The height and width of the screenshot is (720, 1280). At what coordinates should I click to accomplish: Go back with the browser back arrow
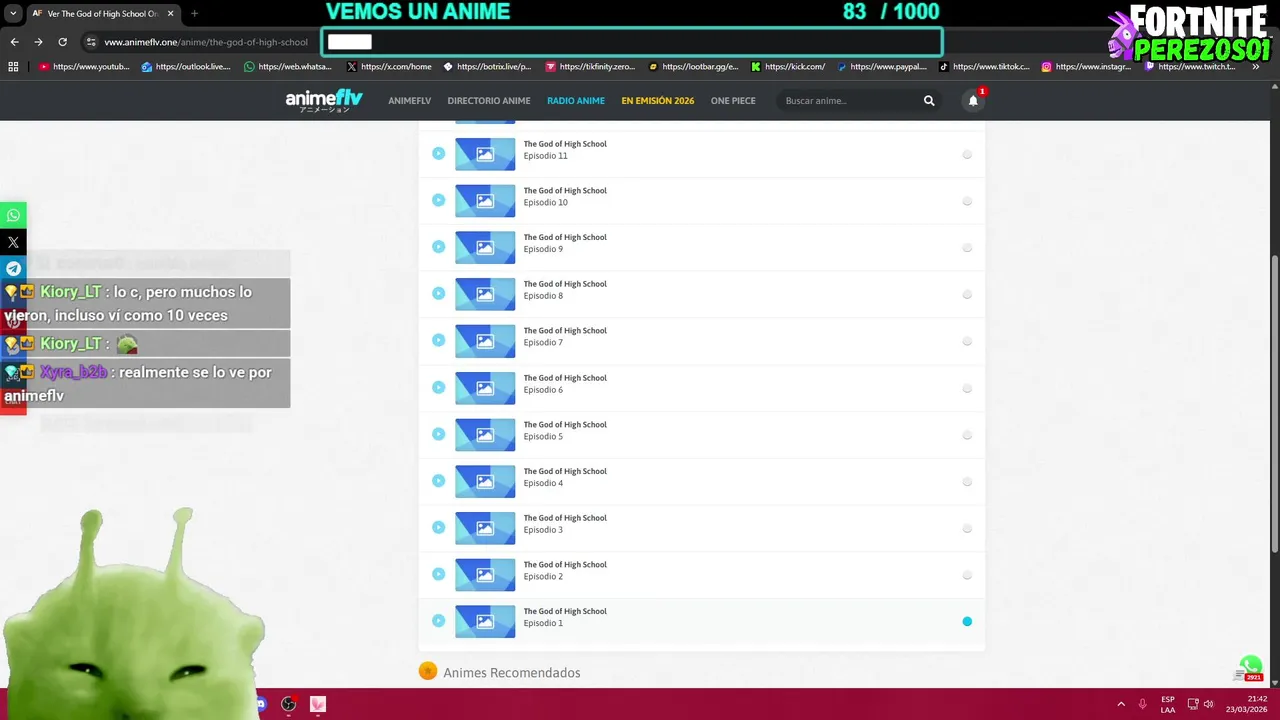pos(14,42)
